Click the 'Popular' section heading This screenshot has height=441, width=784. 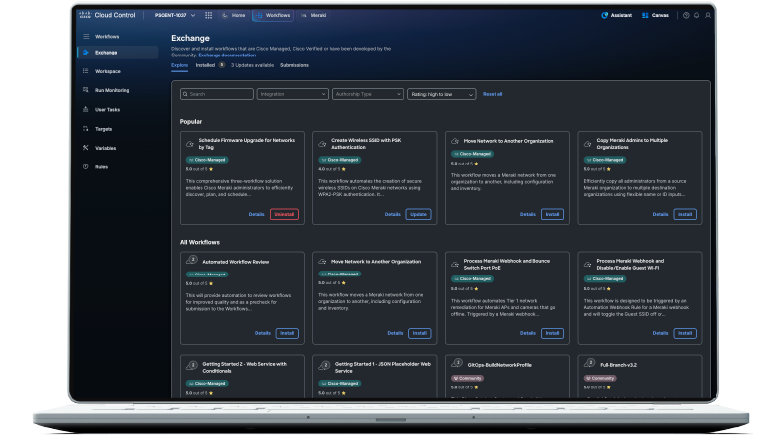[x=190, y=122]
